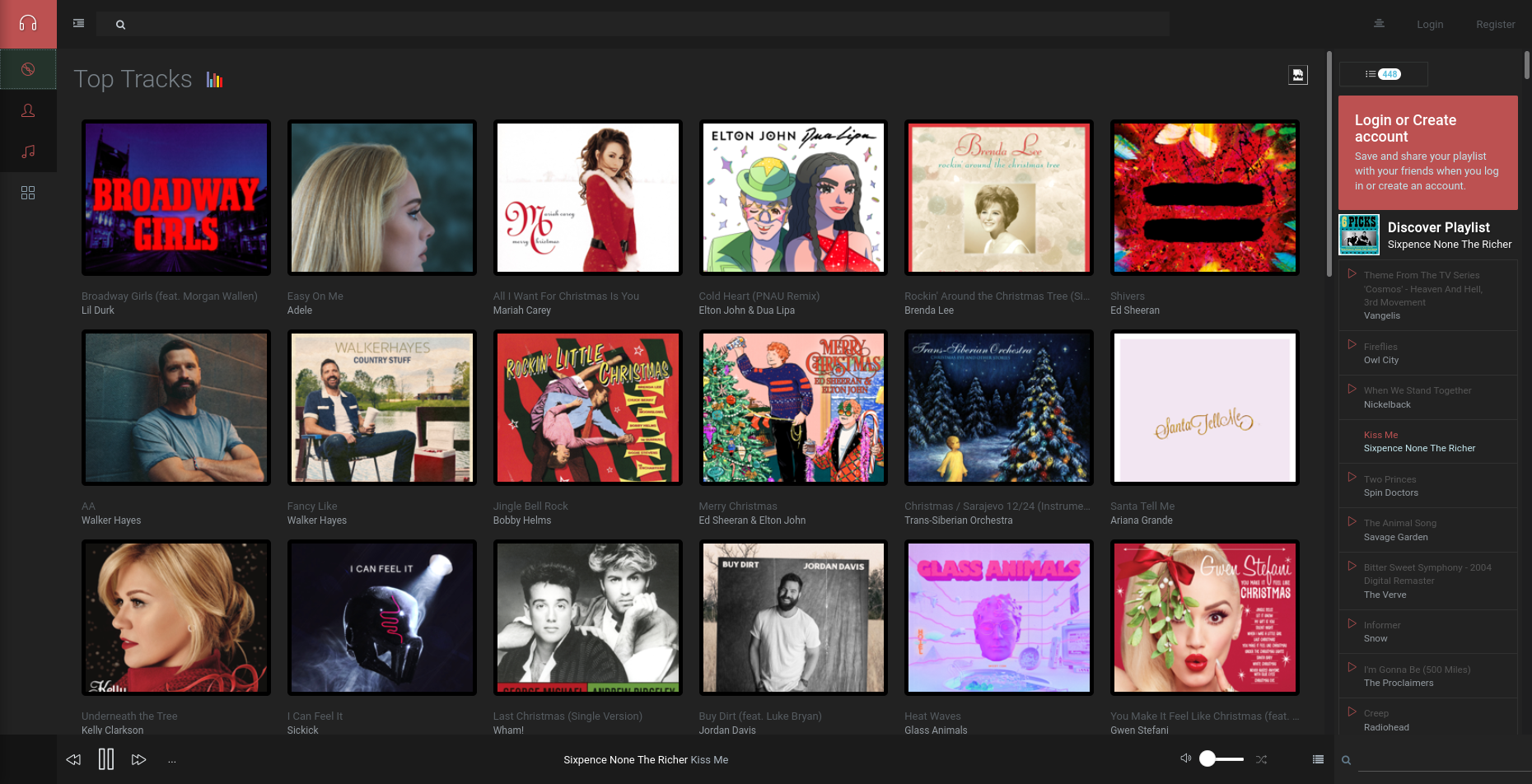Click the Login or Create account banner
This screenshot has height=784, width=1532.
click(1427, 152)
